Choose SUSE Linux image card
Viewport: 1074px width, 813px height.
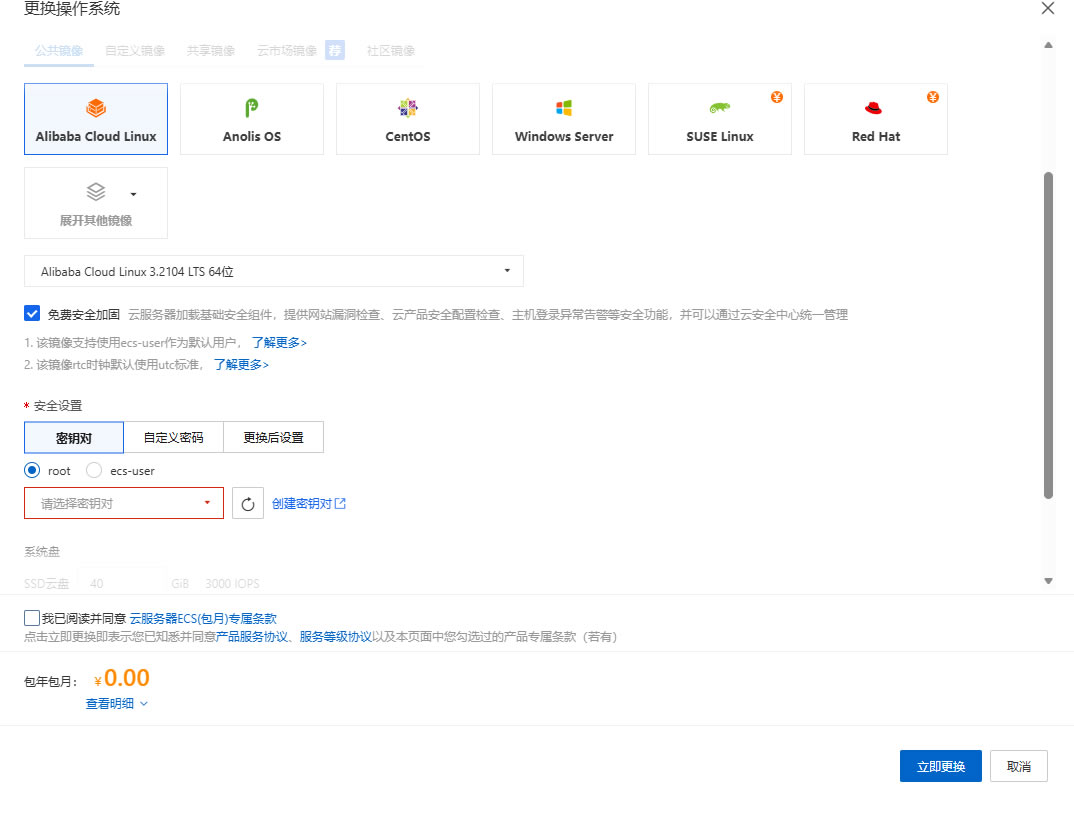(720, 119)
